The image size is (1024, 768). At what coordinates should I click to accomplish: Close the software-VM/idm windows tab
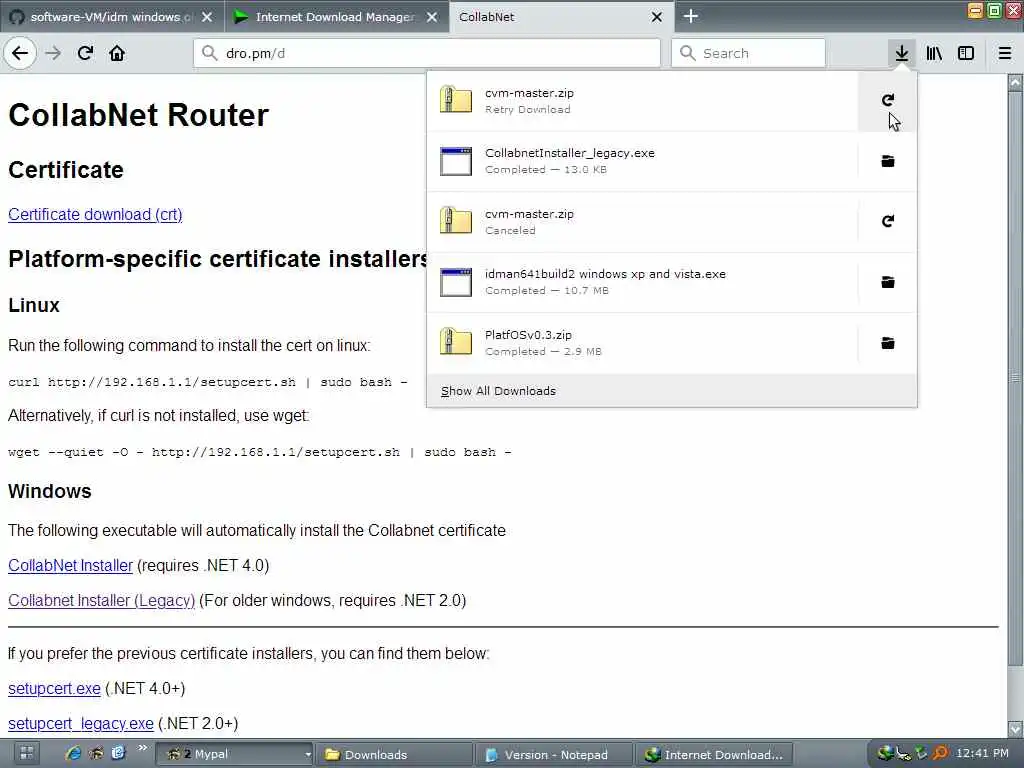[x=207, y=17]
